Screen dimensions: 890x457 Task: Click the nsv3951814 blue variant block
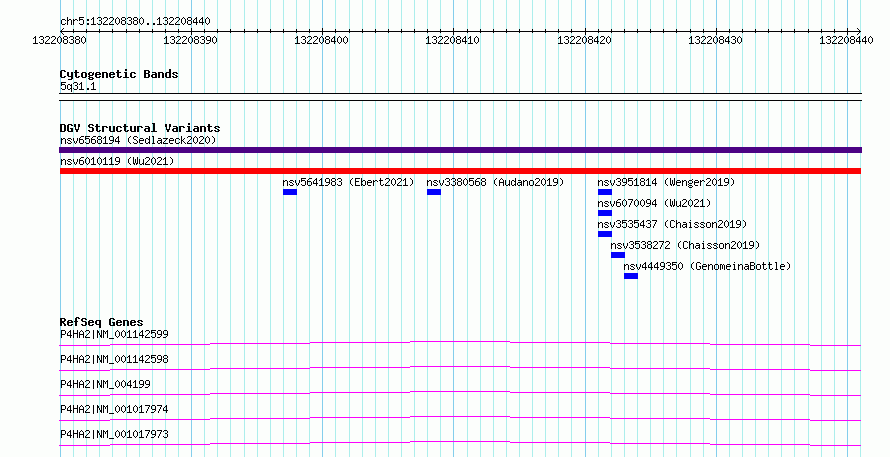[x=604, y=192]
